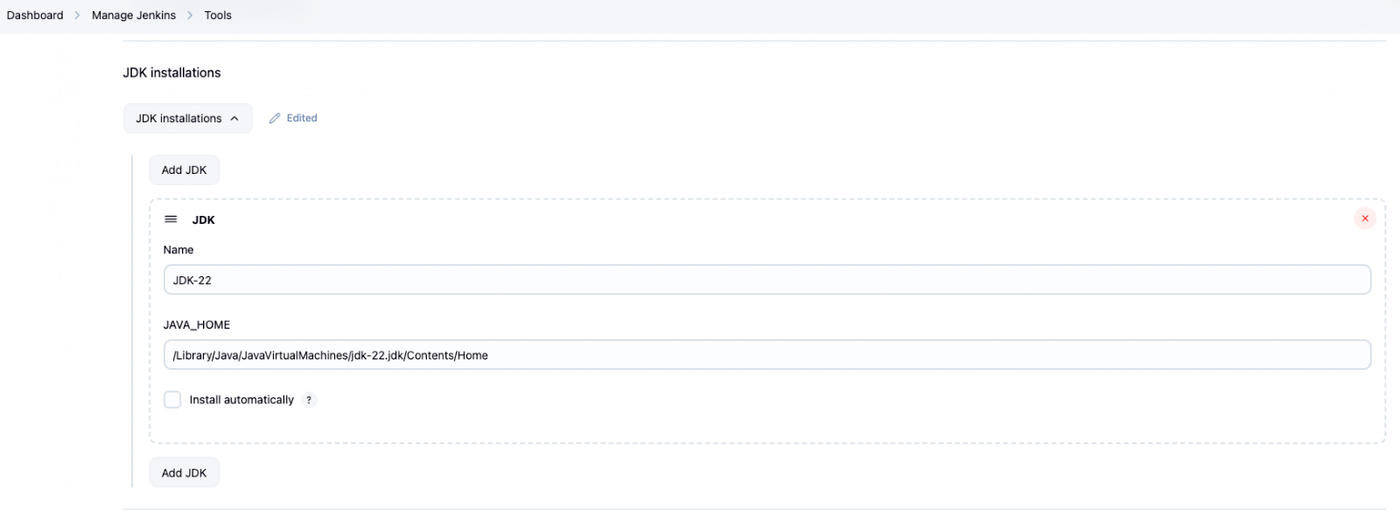
Task: Click the pencil Edited icon
Action: (x=275, y=118)
